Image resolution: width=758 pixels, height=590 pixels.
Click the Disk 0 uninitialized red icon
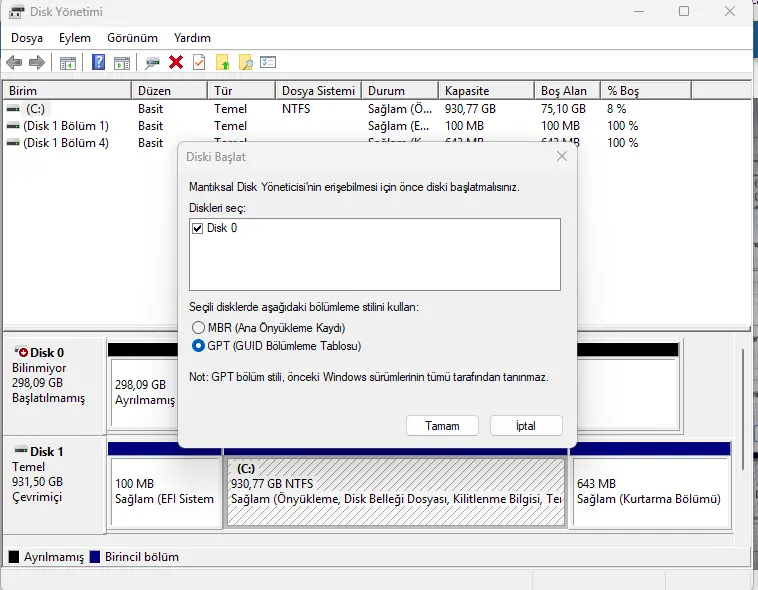[21, 352]
